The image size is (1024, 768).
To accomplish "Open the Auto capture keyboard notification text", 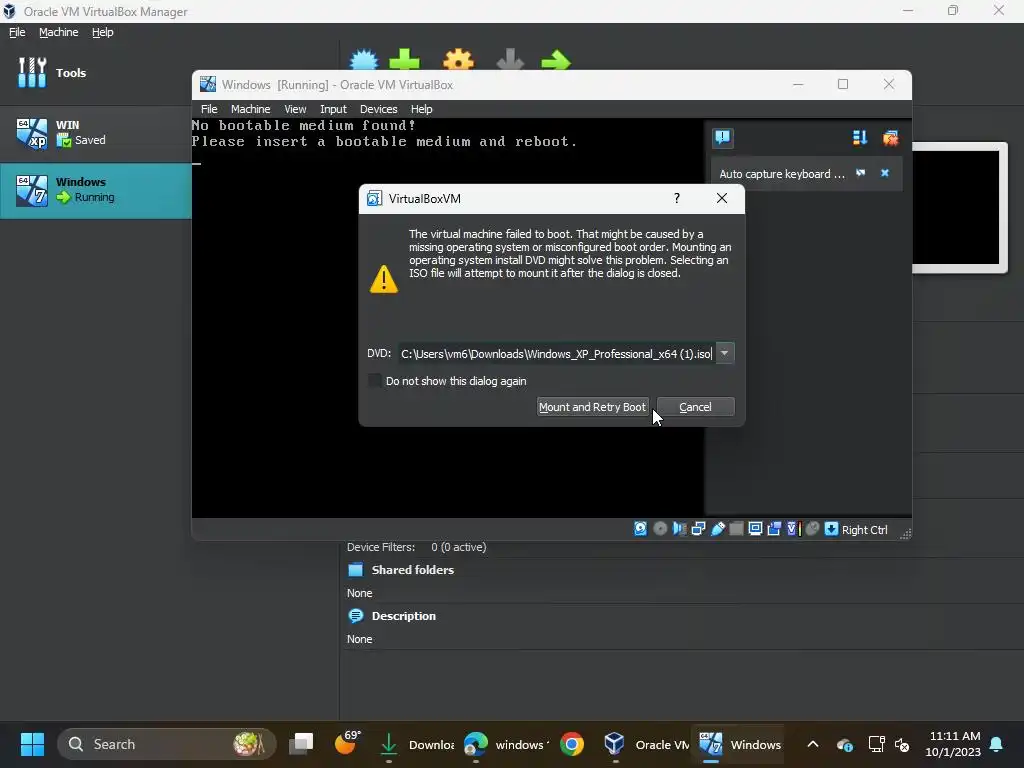I will 782,174.
